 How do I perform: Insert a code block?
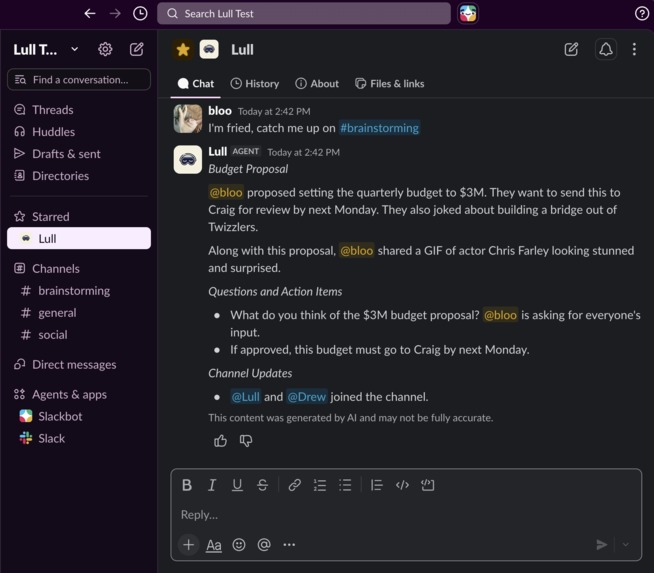[x=428, y=485]
